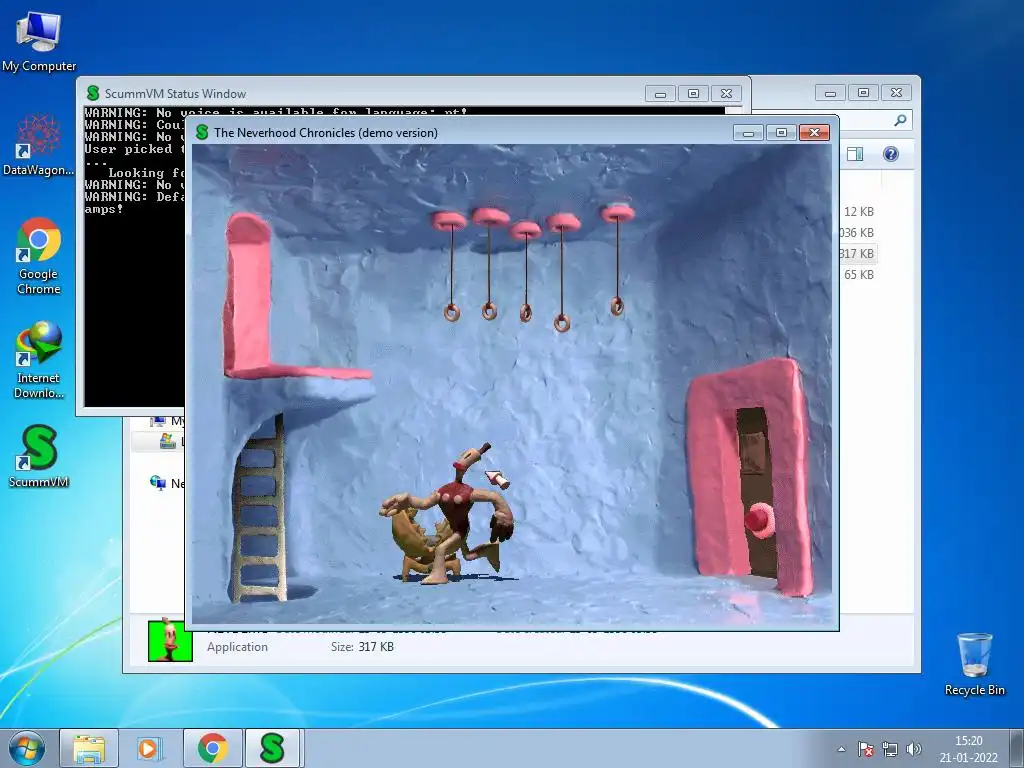Pull the rightmost hanging ring in the game

click(617, 305)
